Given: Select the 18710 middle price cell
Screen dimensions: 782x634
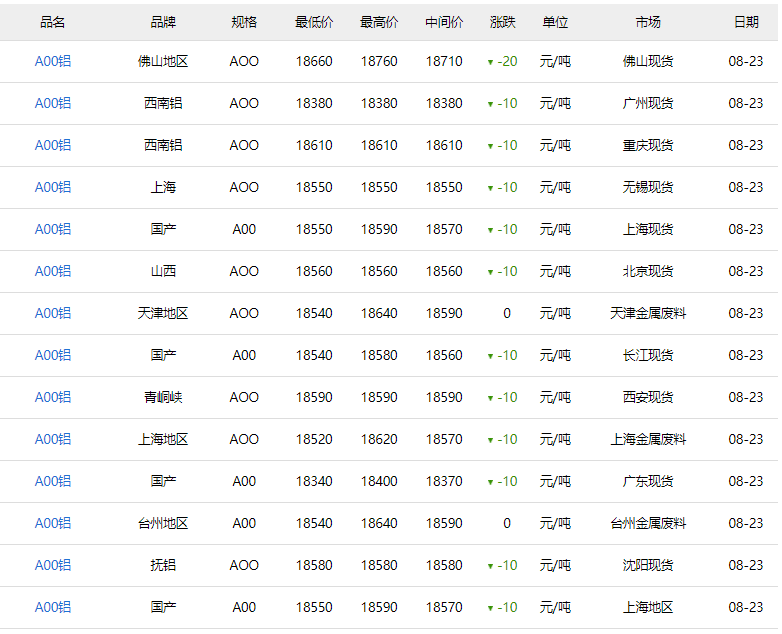Looking at the screenshot, I should [x=444, y=61].
